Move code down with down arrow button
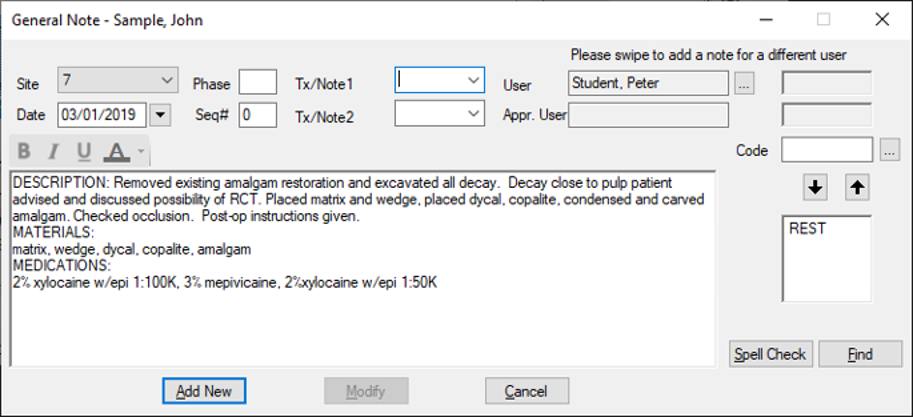 click(816, 187)
